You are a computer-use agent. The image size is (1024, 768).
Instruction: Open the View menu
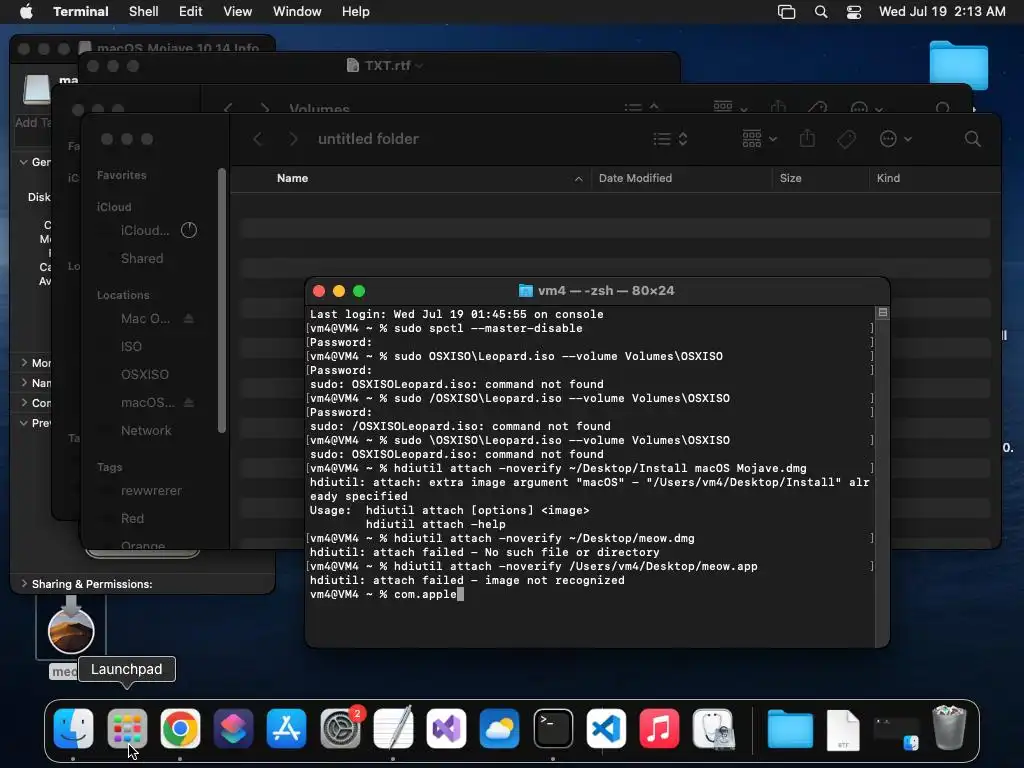pyautogui.click(x=238, y=12)
